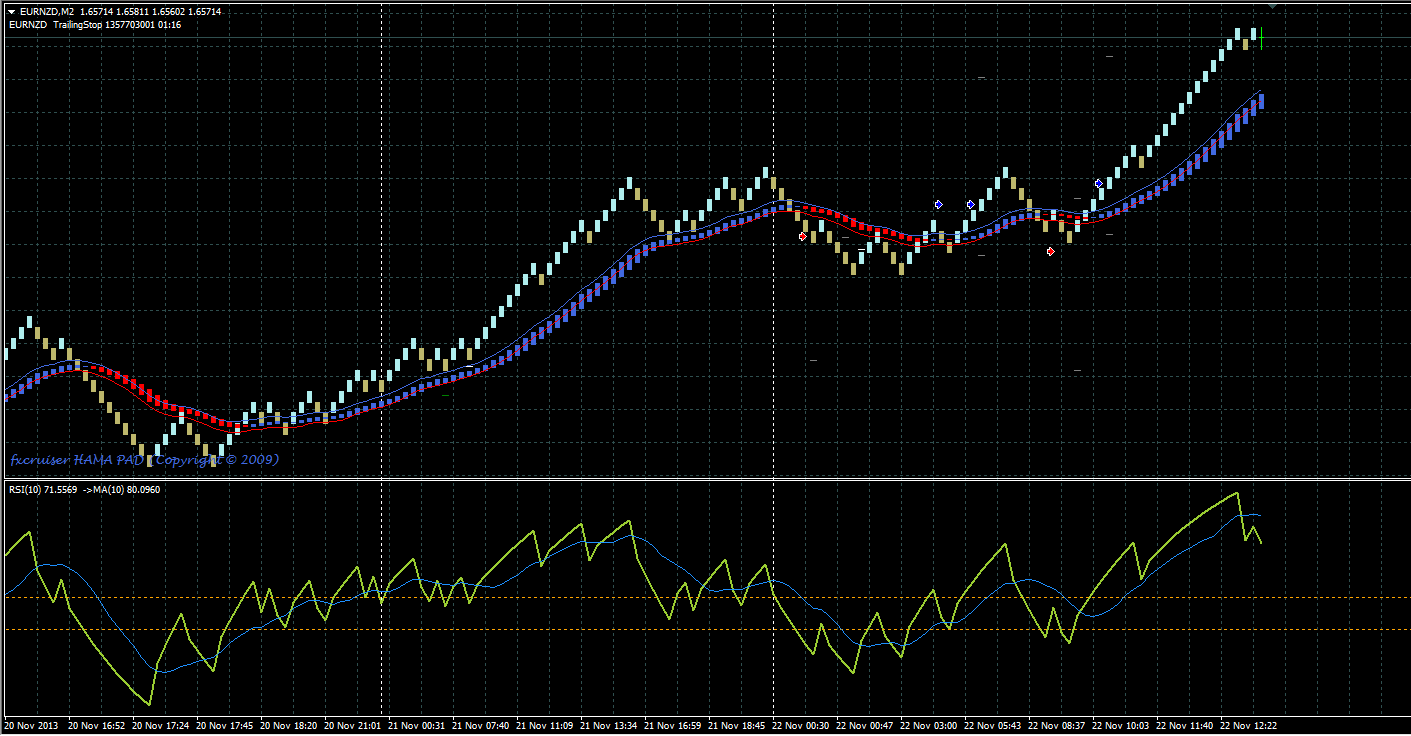Click the 22 Nov 08:37 time label
The height and width of the screenshot is (736, 1411).
[x=1057, y=725]
